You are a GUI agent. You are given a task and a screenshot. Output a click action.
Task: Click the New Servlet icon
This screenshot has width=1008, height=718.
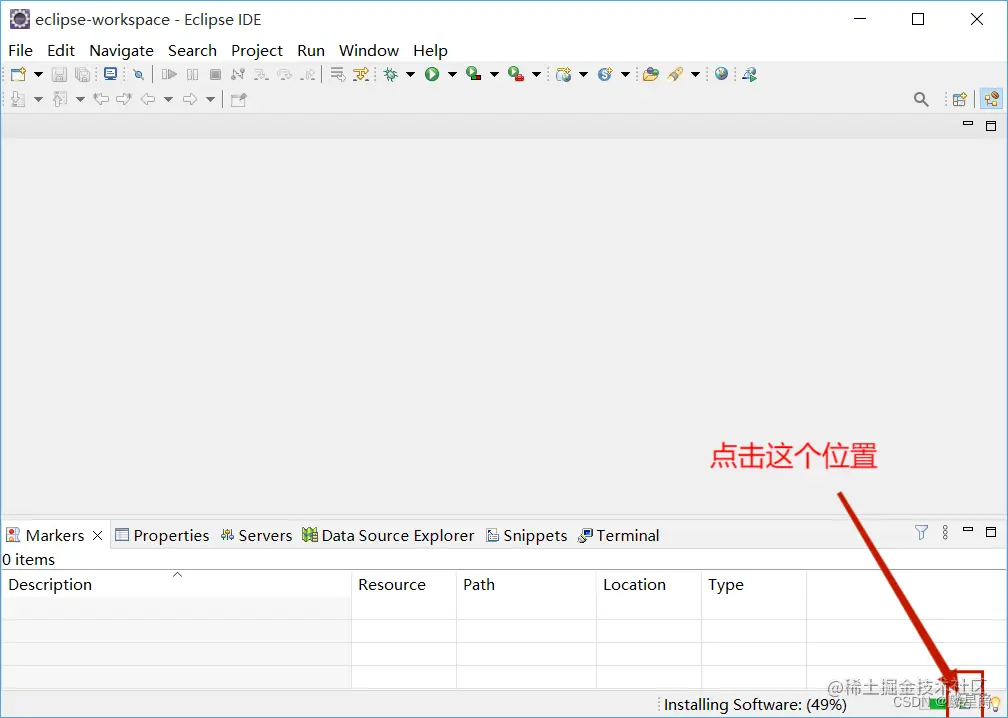[605, 75]
